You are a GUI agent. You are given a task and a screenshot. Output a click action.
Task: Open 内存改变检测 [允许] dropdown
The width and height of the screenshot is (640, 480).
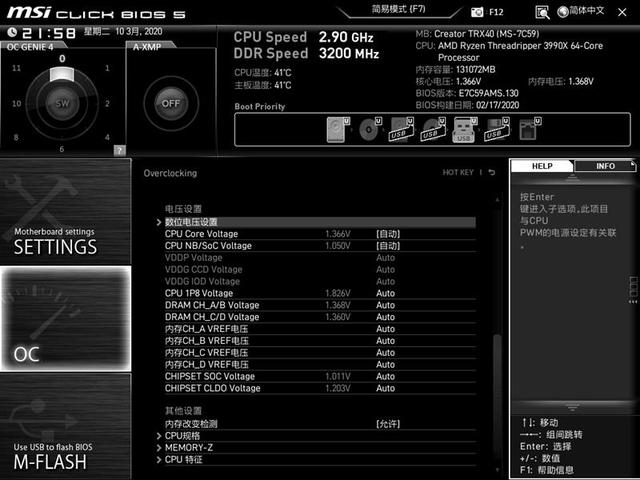pos(388,424)
